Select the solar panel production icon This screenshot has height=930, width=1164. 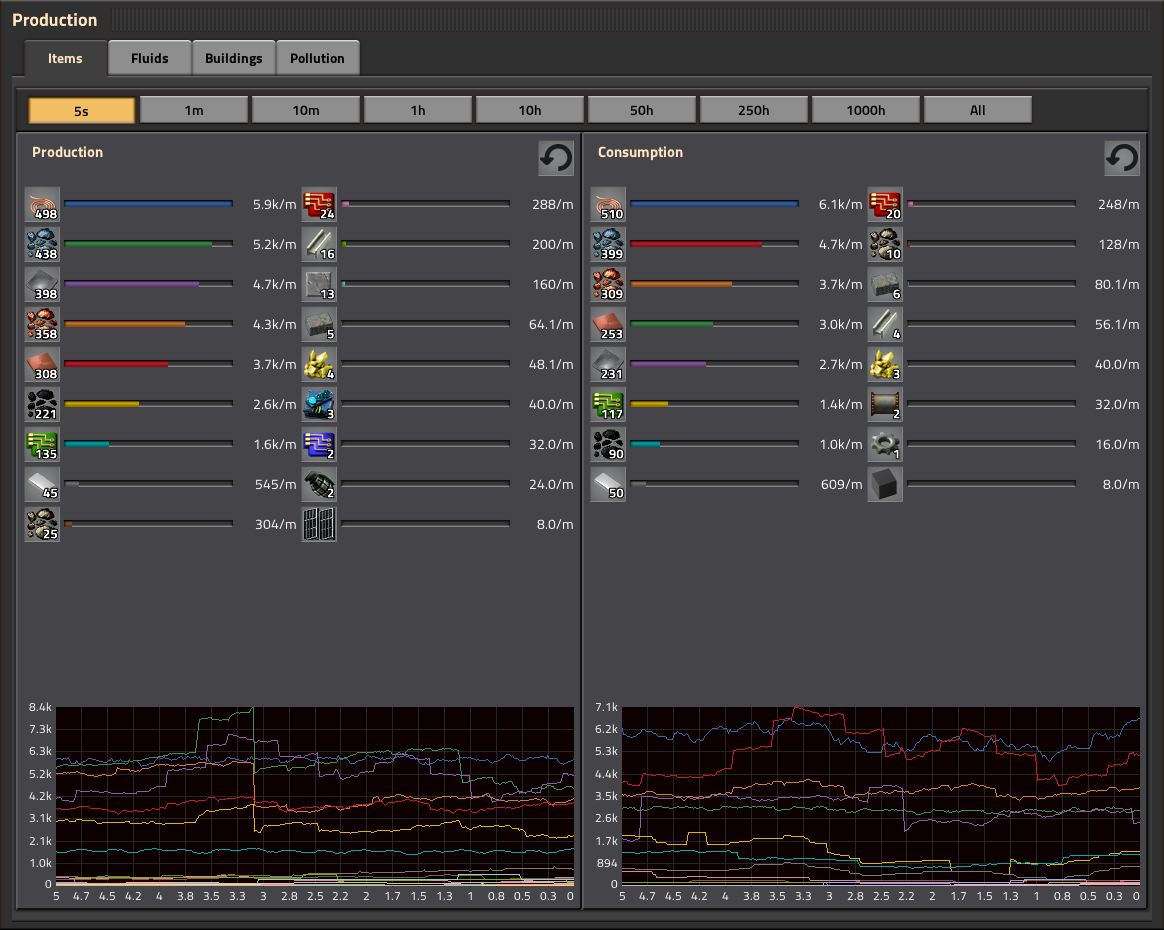click(x=319, y=524)
